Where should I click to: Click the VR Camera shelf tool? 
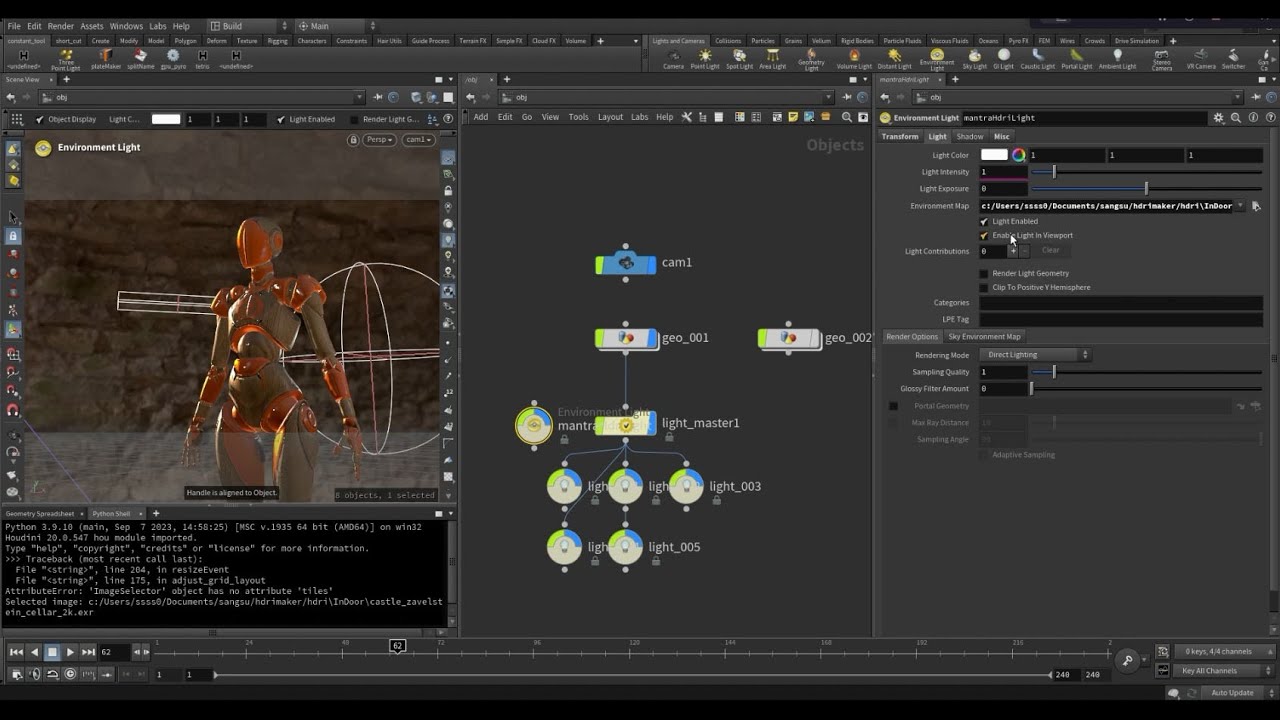(x=1200, y=60)
